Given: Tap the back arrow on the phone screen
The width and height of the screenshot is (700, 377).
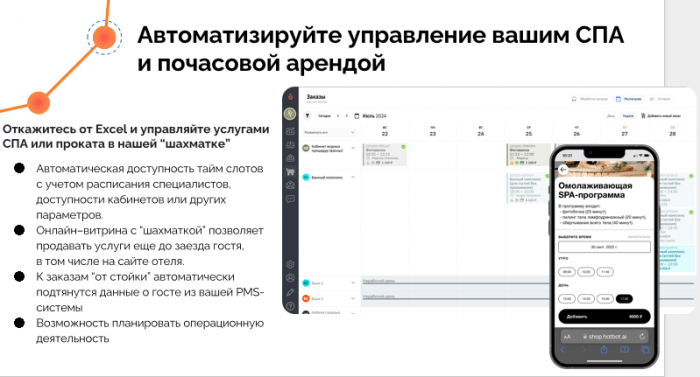Looking at the screenshot, I should click(x=563, y=170).
